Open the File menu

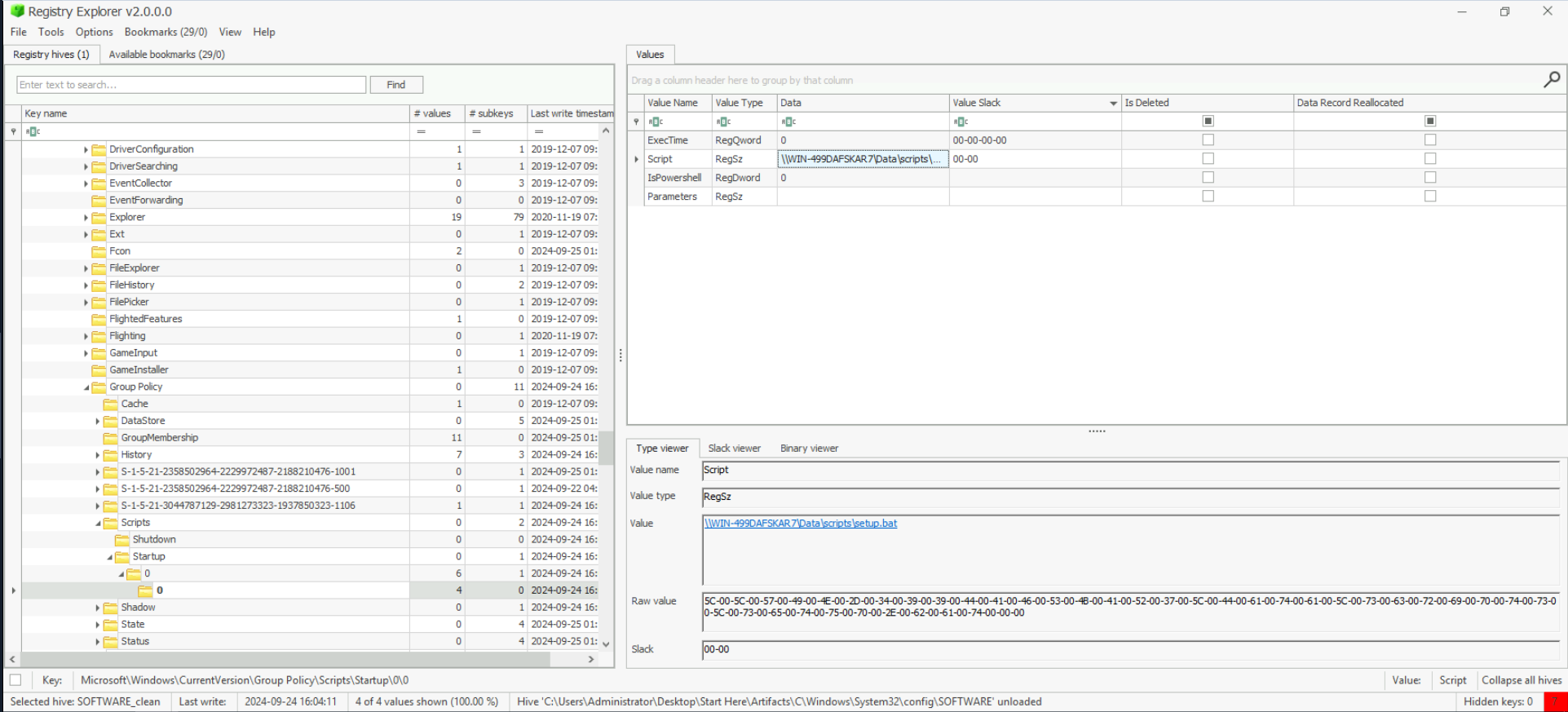18,32
